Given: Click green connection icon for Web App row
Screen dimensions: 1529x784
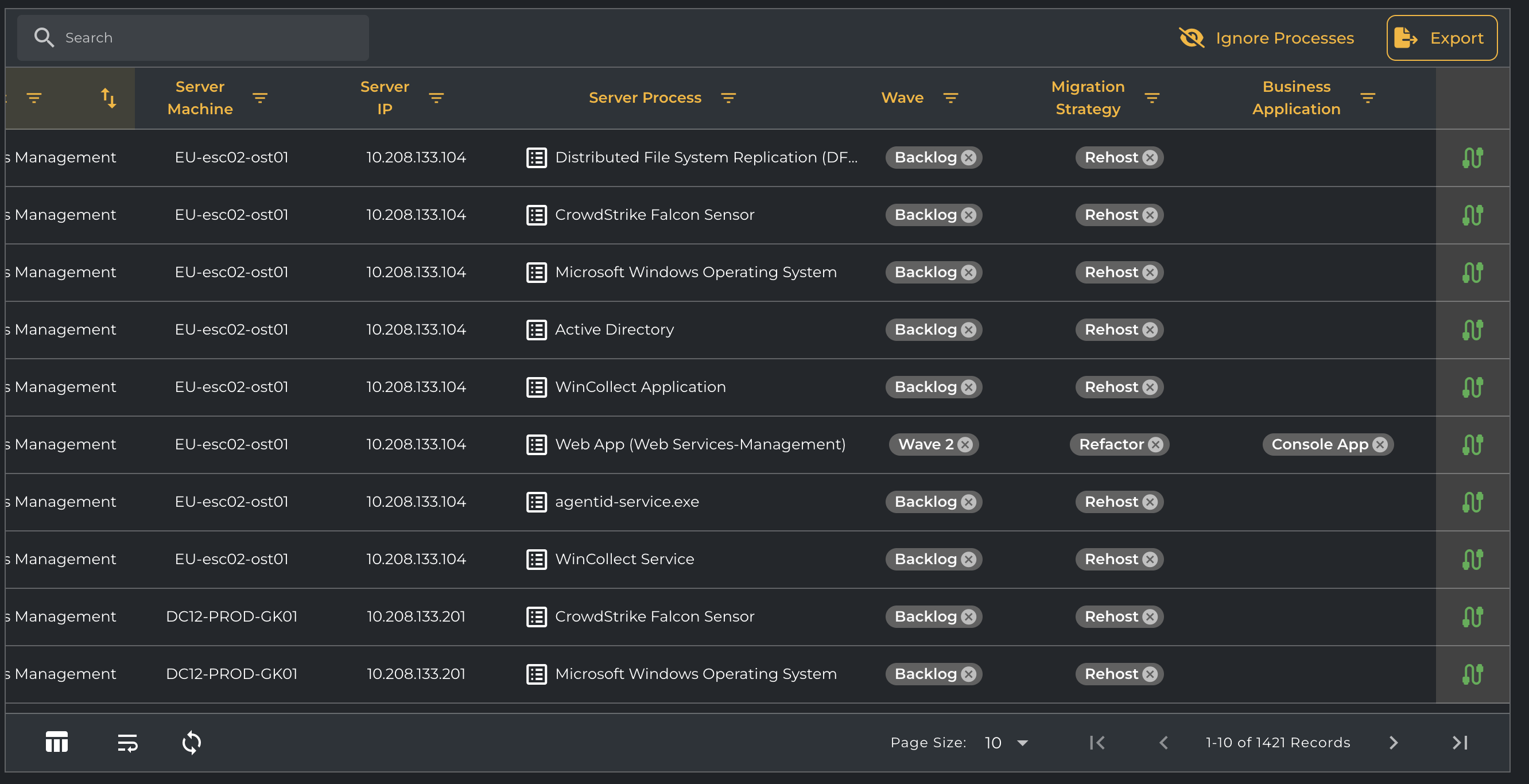Looking at the screenshot, I should tap(1472, 445).
